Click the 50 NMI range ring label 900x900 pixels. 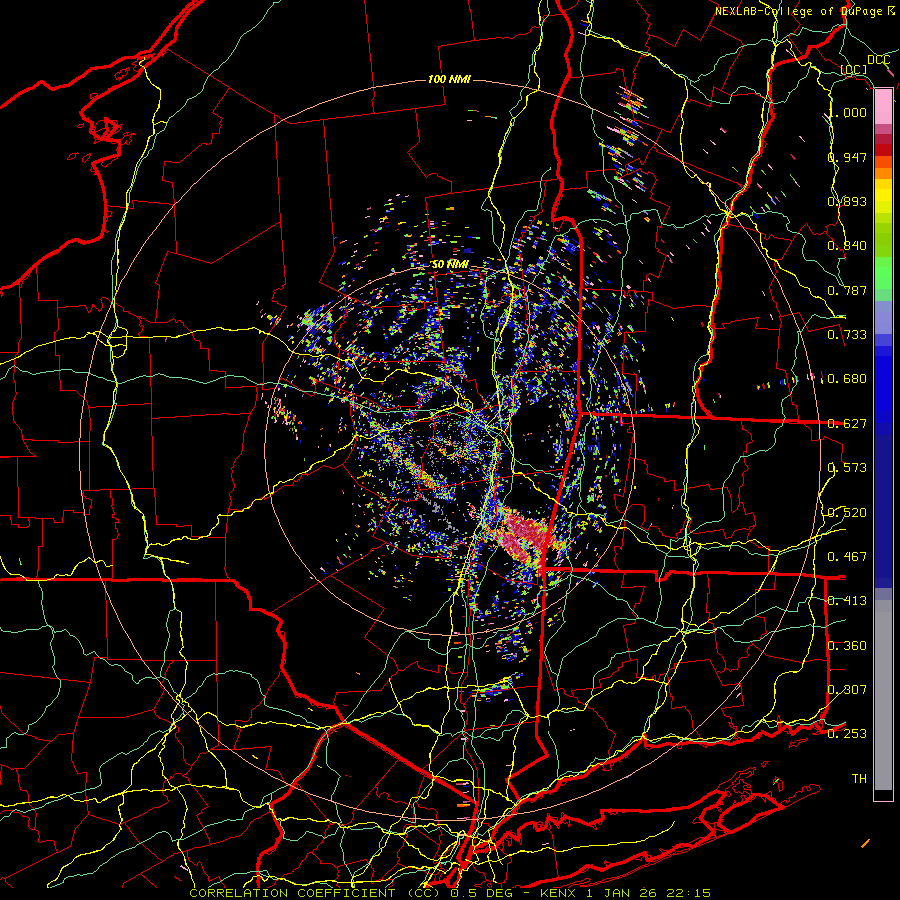449,265
